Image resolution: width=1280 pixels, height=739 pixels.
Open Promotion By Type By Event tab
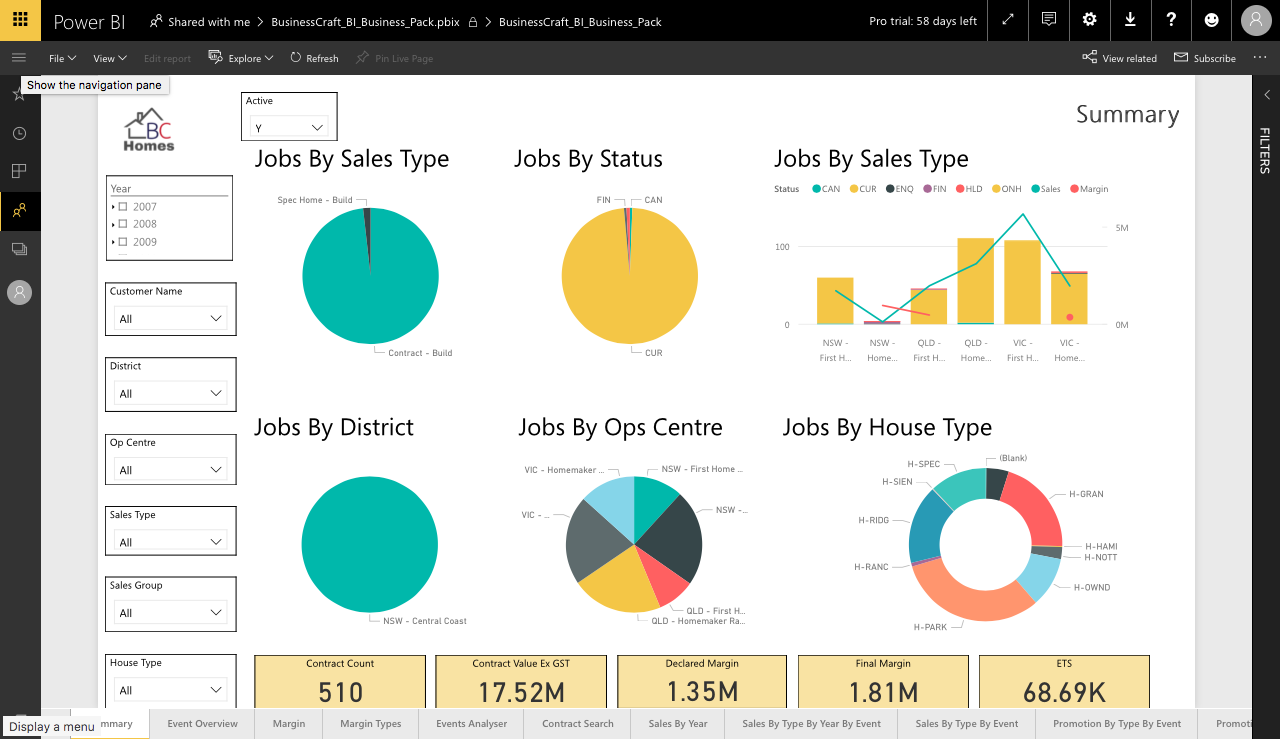pyautogui.click(x=1117, y=723)
